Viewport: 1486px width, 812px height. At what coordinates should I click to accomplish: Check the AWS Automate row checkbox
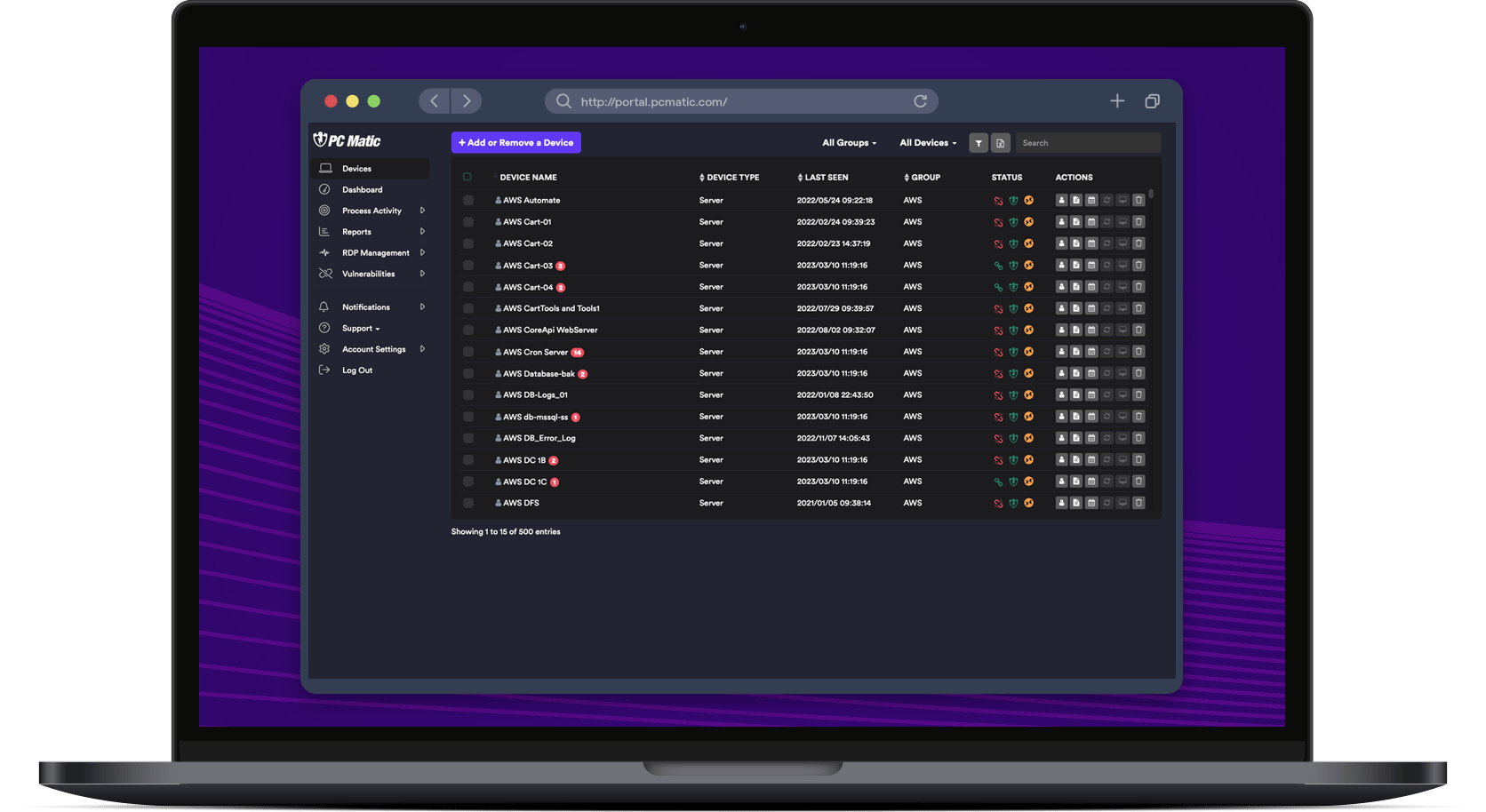click(468, 201)
